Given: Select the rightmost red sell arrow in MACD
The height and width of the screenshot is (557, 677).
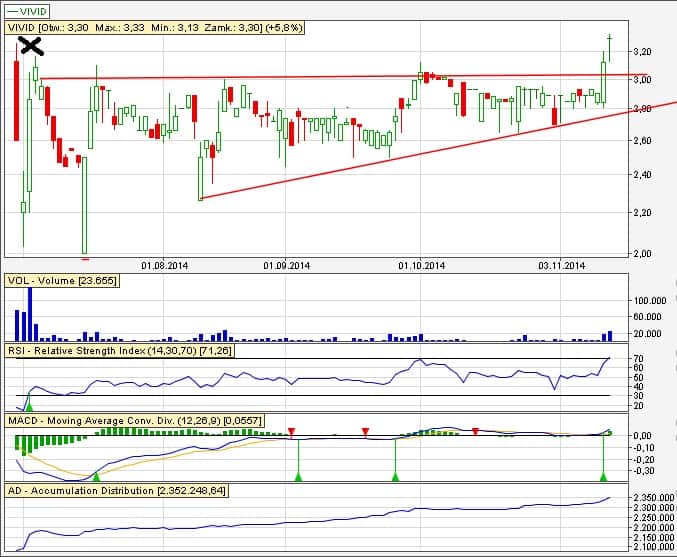Looking at the screenshot, I should pos(475,432).
